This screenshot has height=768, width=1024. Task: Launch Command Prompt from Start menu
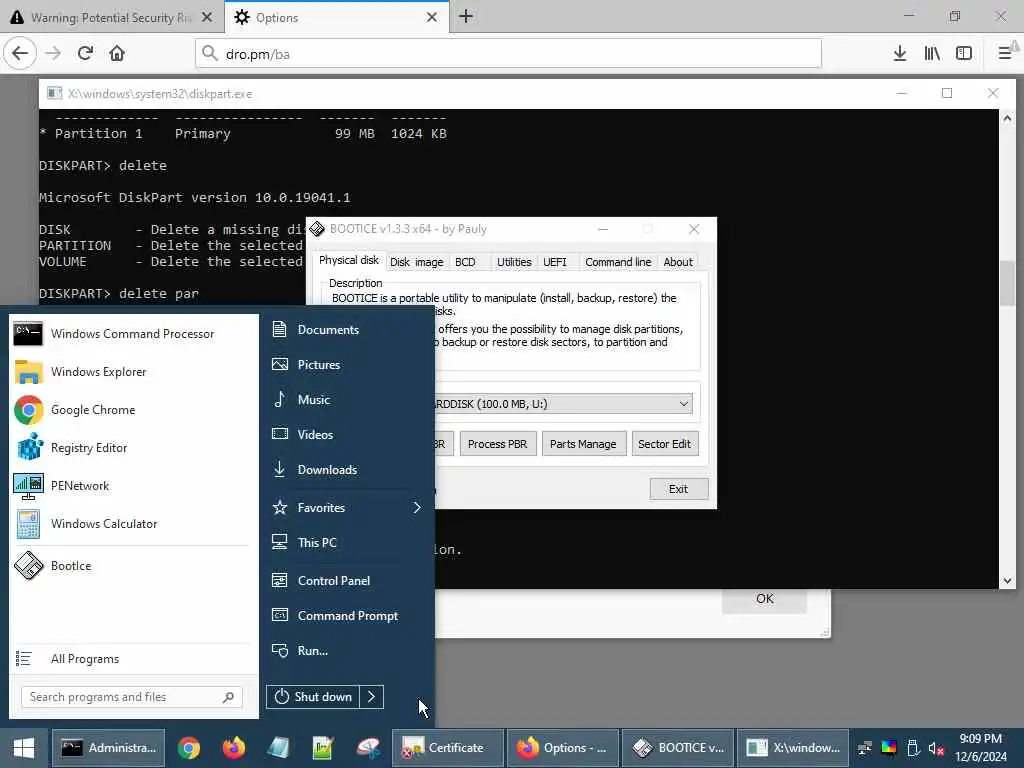coord(346,616)
